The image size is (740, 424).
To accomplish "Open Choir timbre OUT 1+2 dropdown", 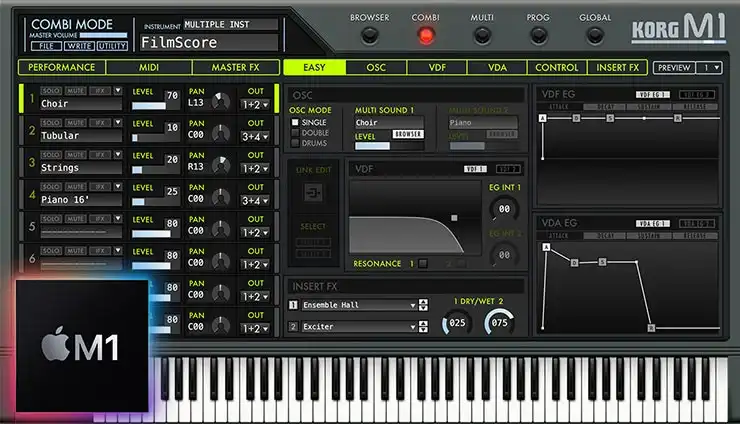I will click(x=256, y=105).
